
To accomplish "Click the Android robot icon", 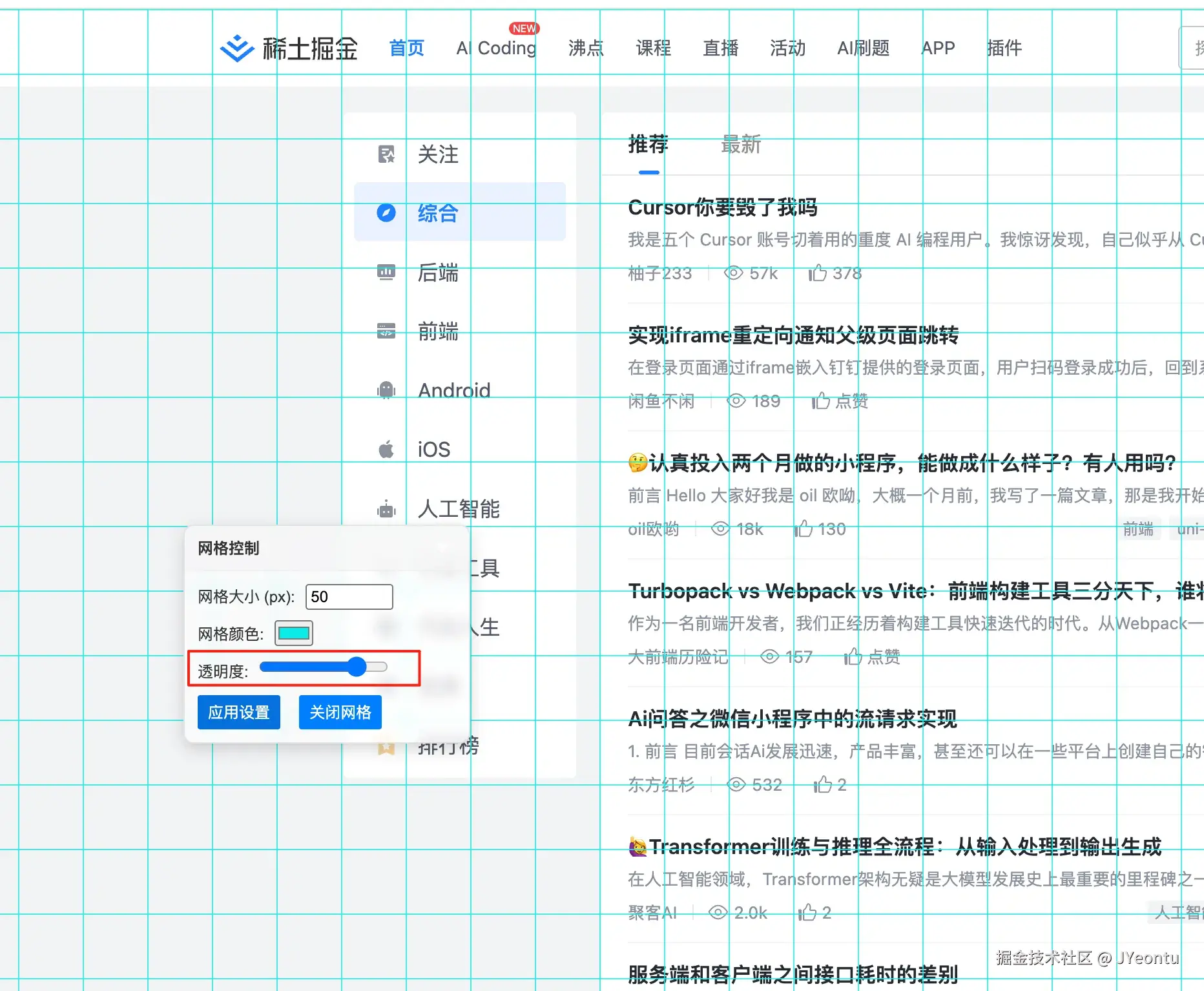I will [386, 390].
